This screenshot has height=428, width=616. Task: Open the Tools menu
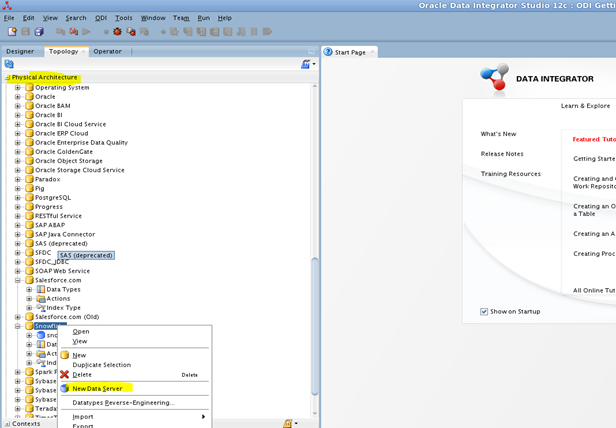[124, 18]
